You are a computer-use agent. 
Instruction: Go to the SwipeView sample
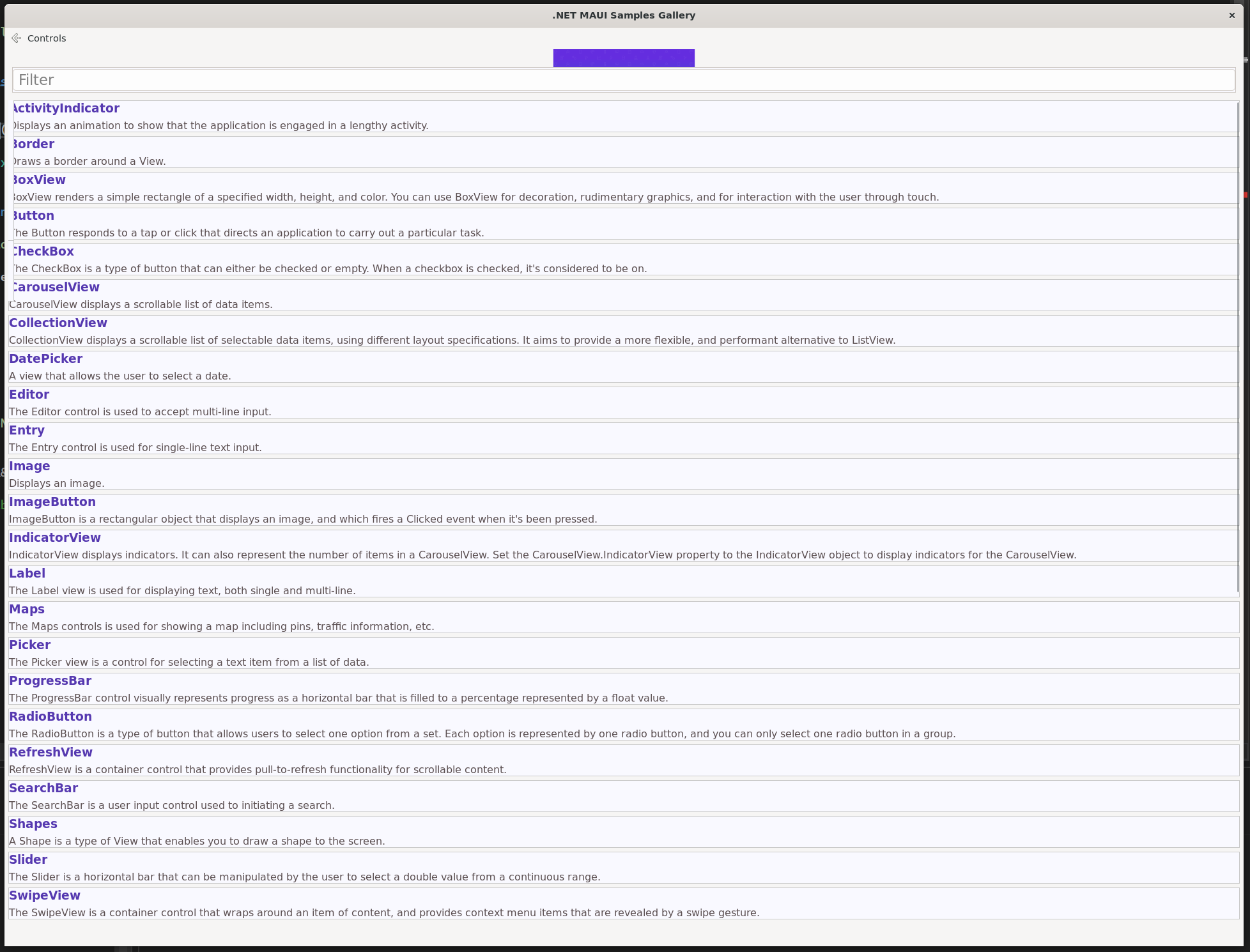point(45,896)
